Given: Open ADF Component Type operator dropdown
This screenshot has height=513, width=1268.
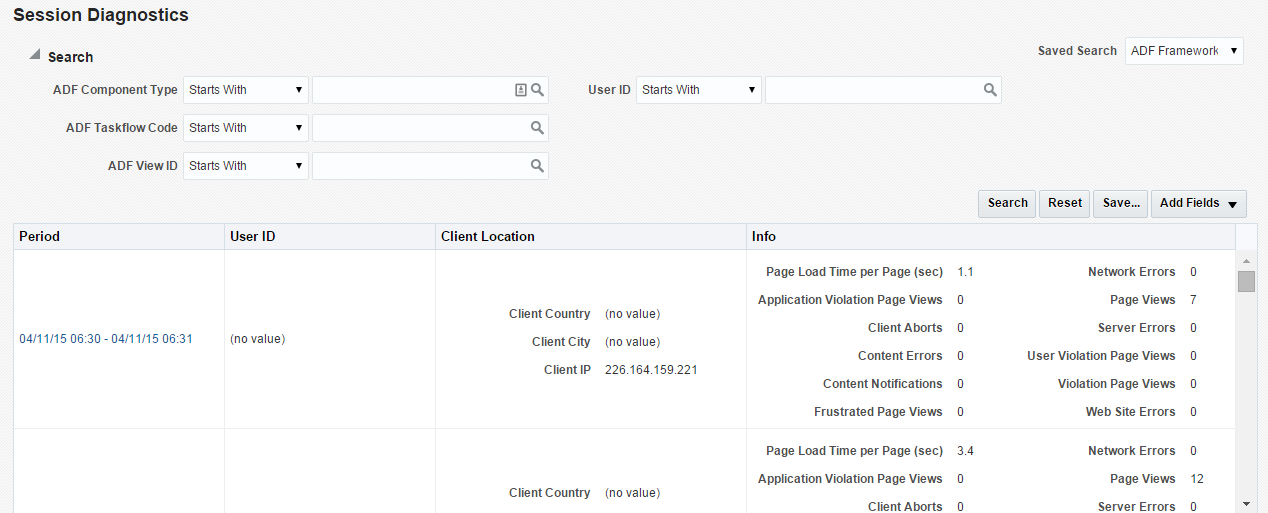Looking at the screenshot, I should click(246, 90).
